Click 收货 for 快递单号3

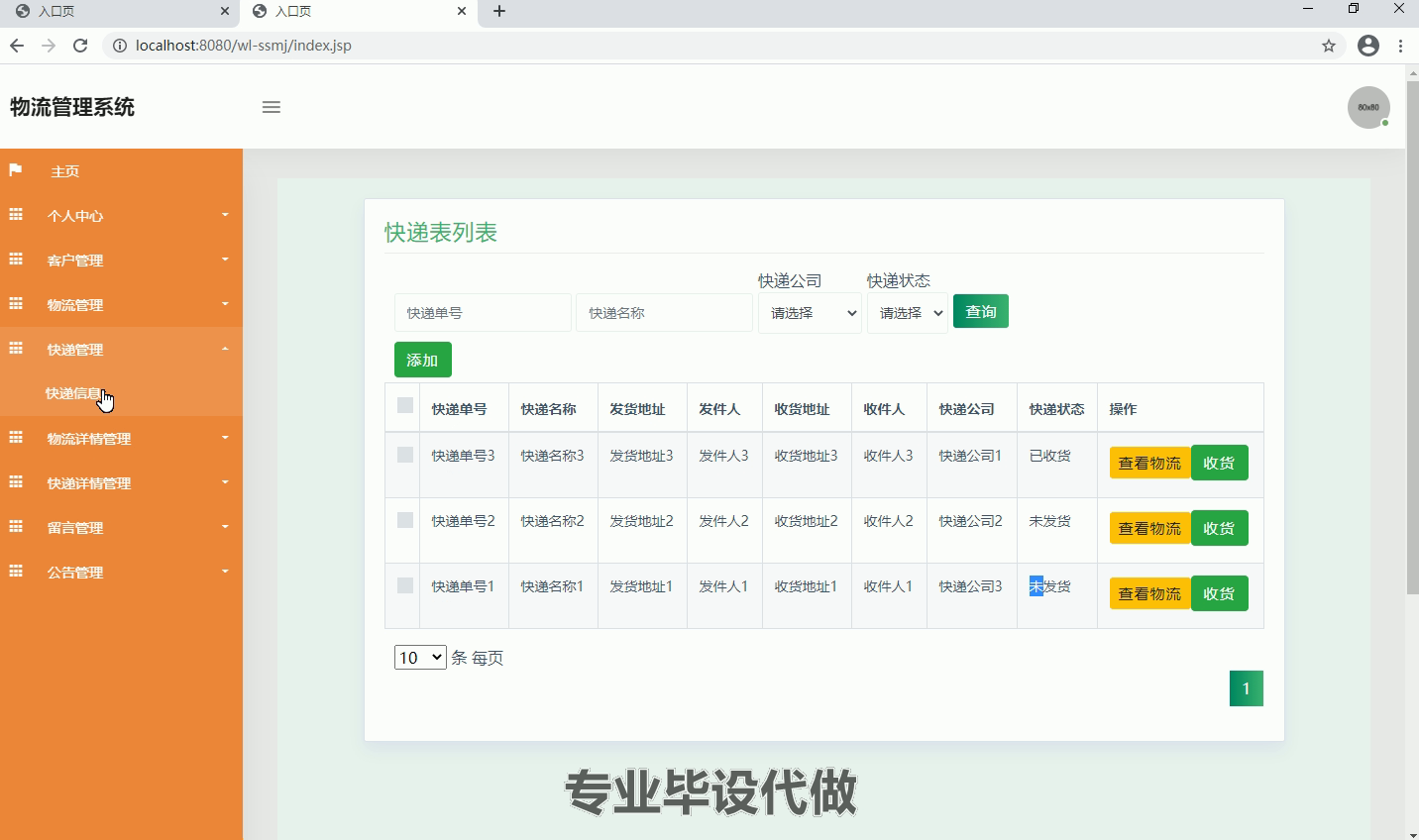coord(1219,463)
